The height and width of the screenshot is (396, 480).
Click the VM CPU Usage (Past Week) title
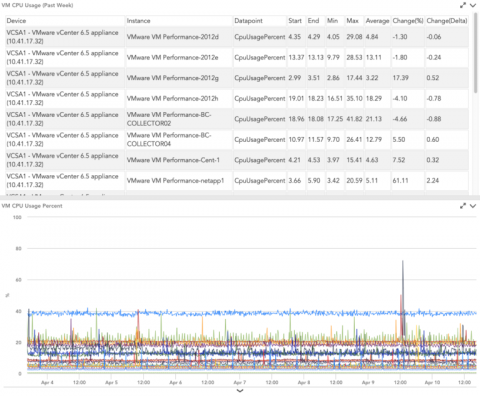coord(37,5)
